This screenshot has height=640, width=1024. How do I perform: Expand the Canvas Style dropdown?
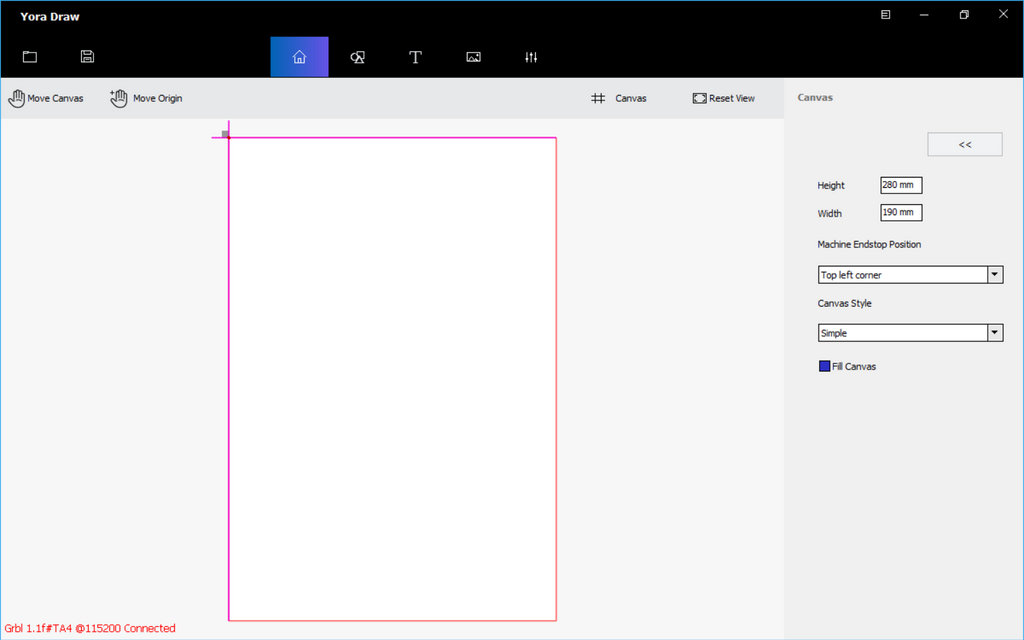994,333
